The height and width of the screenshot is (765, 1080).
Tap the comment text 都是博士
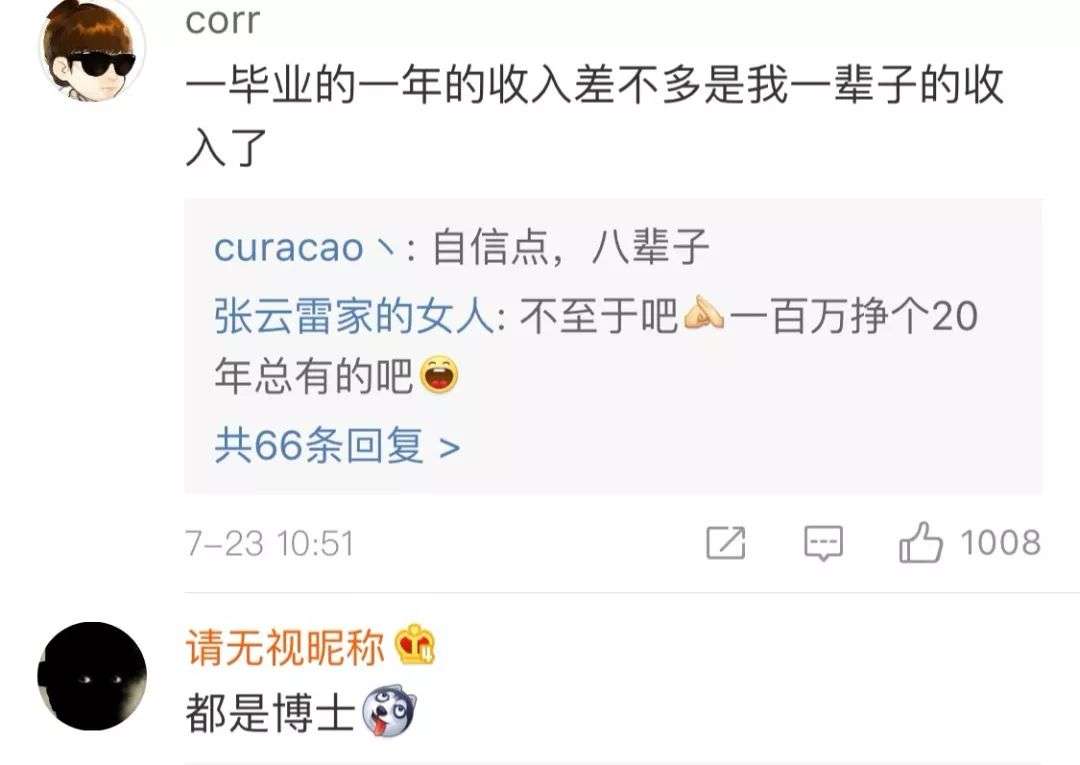click(270, 713)
